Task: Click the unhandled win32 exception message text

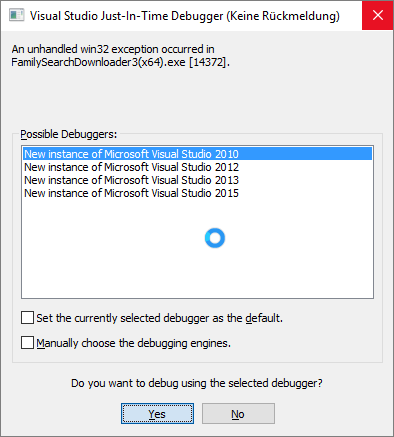Action: pyautogui.click(x=113, y=49)
